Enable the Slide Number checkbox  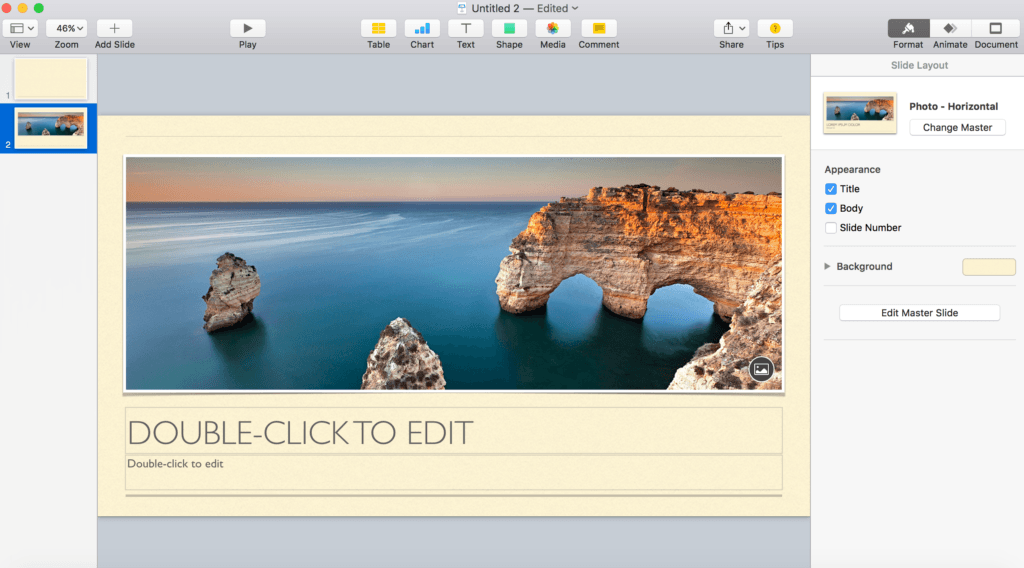[x=831, y=228]
